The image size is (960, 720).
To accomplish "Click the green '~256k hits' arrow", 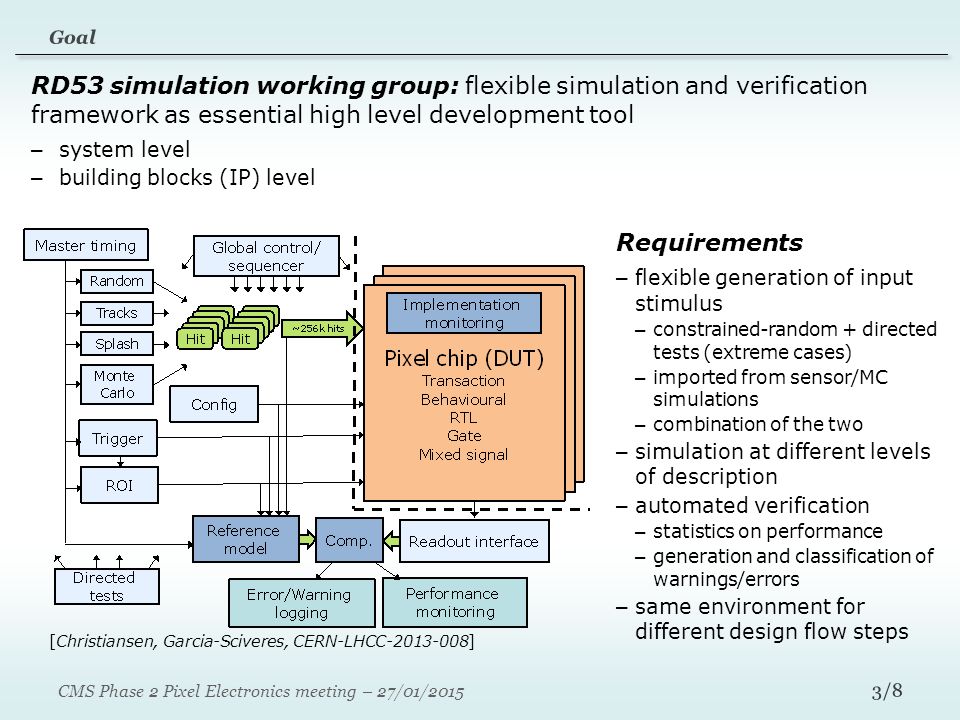I will tap(323, 329).
